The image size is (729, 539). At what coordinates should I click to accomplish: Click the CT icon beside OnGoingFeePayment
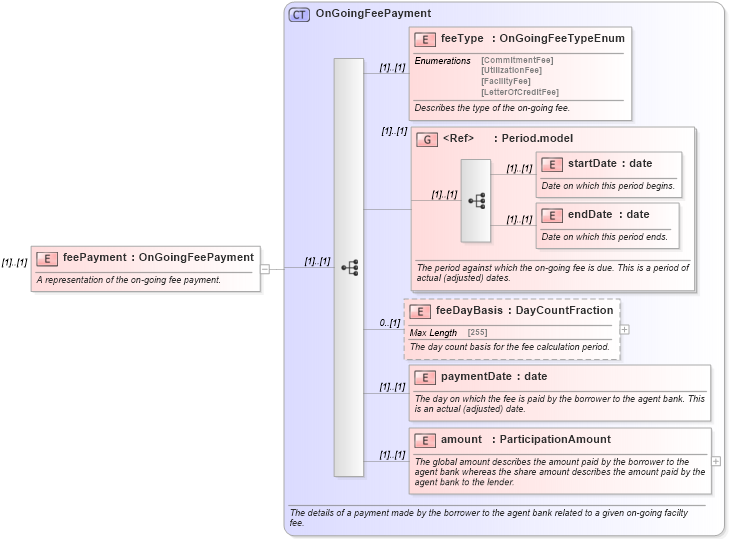tap(299, 15)
